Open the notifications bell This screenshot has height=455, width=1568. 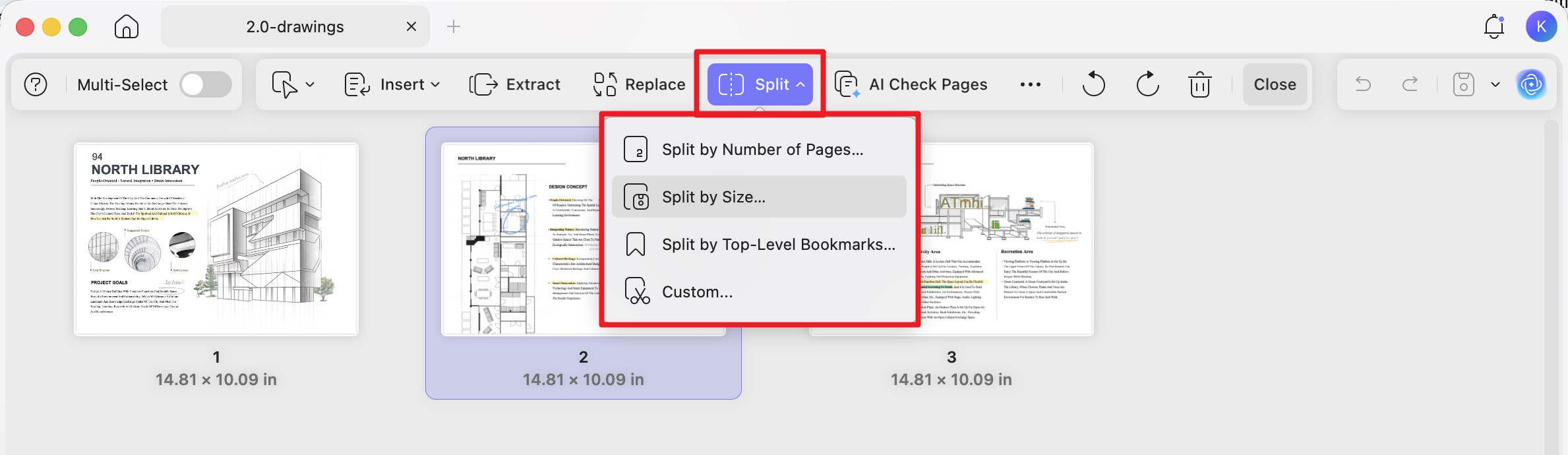point(1494,26)
